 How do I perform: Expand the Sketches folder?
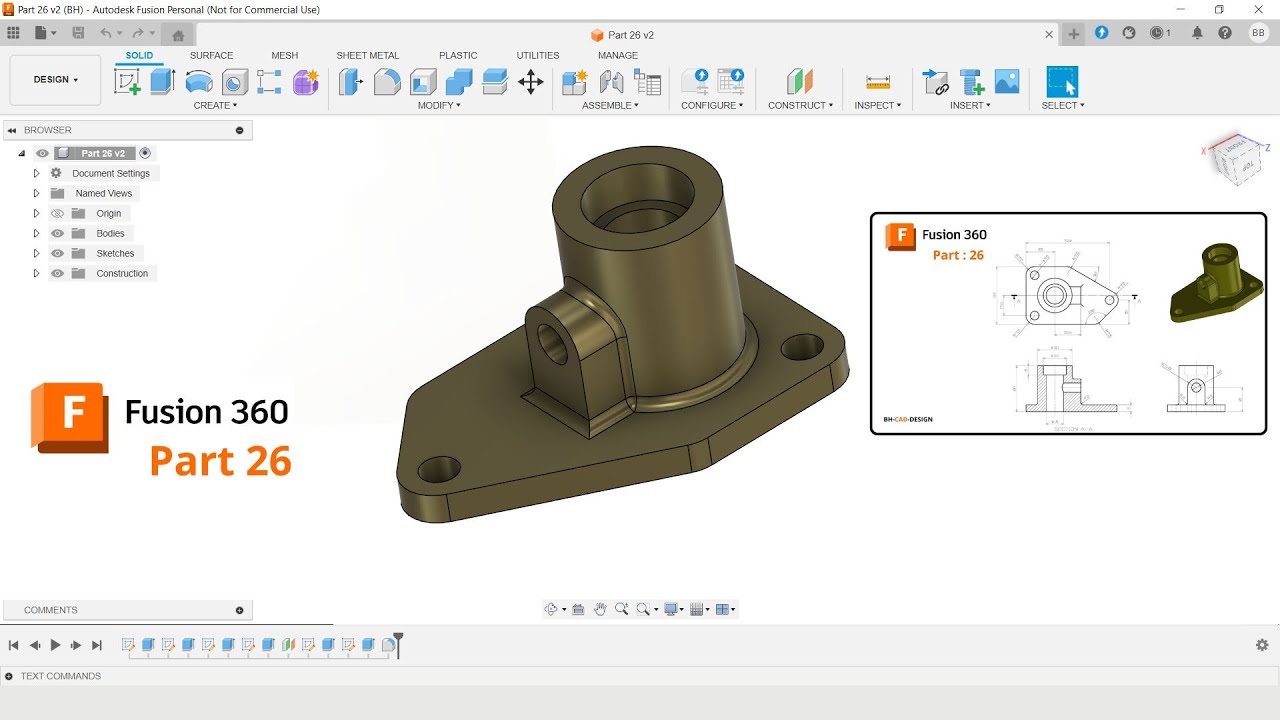37,253
